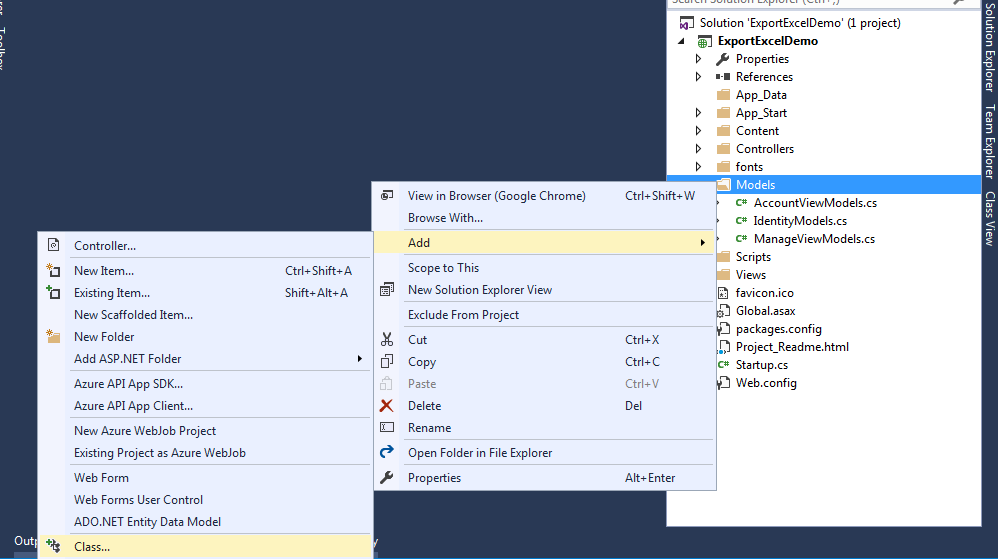Click the New Folder icon in the submenu
Image resolution: width=998 pixels, height=559 pixels.
[53, 337]
